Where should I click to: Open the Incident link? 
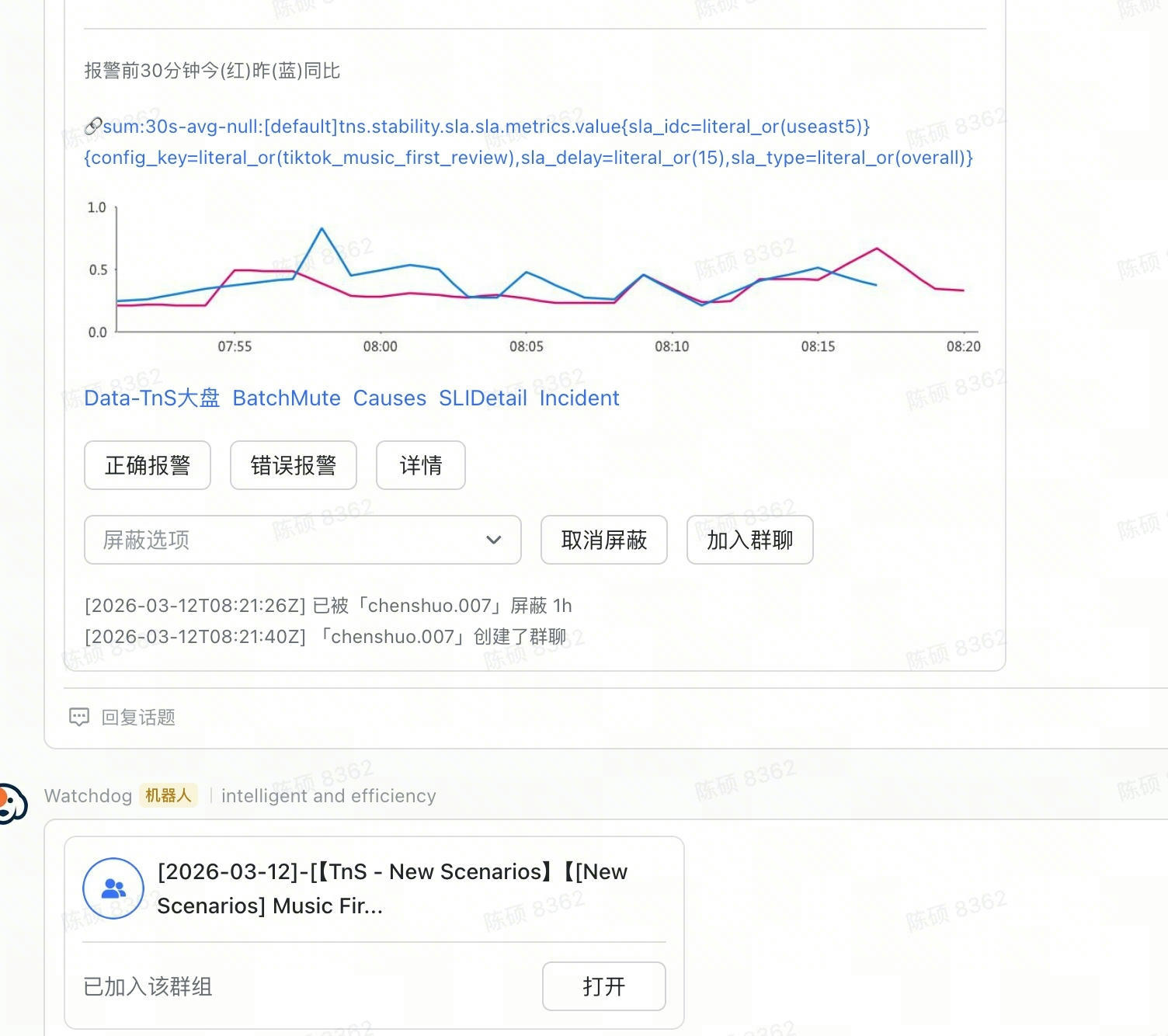(579, 398)
